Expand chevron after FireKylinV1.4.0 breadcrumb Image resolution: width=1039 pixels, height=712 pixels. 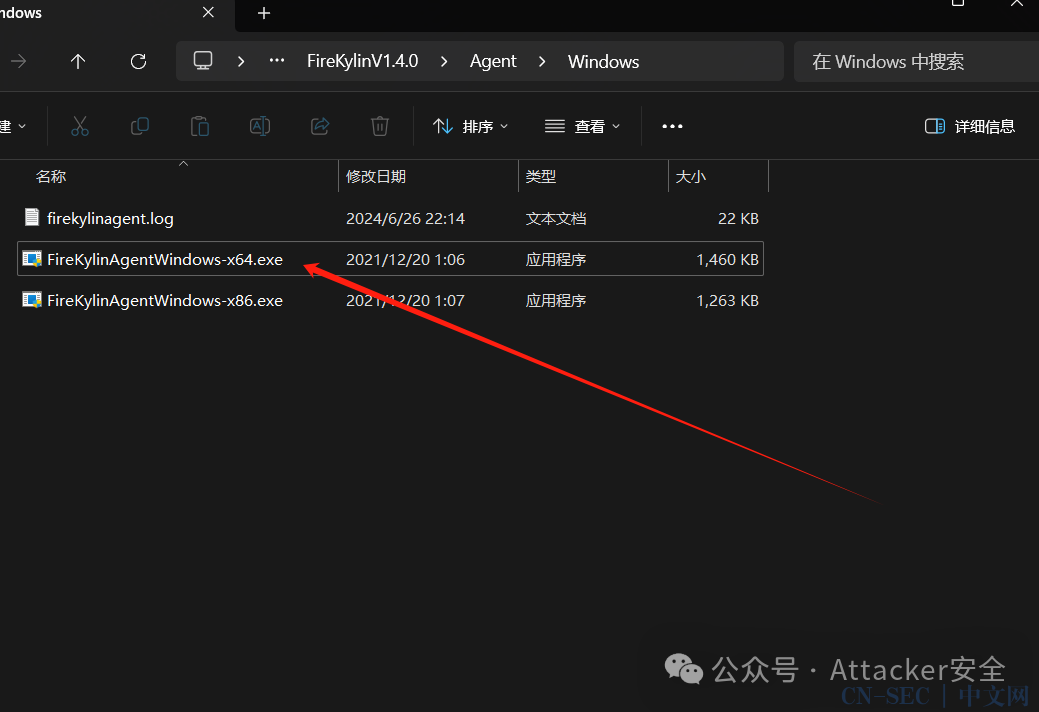(444, 62)
